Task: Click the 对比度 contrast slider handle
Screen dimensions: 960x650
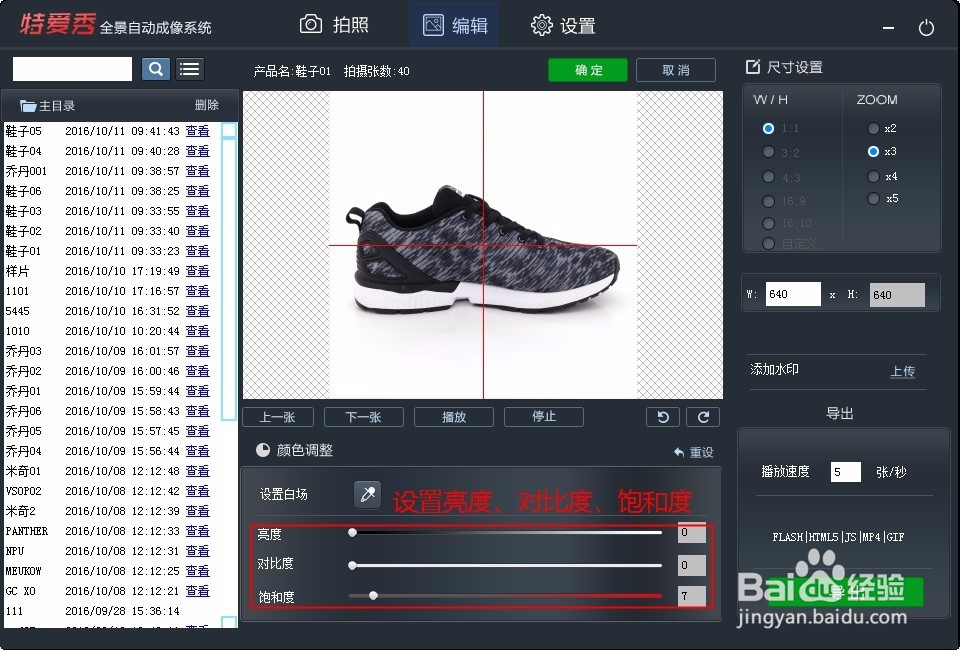Action: point(353,565)
